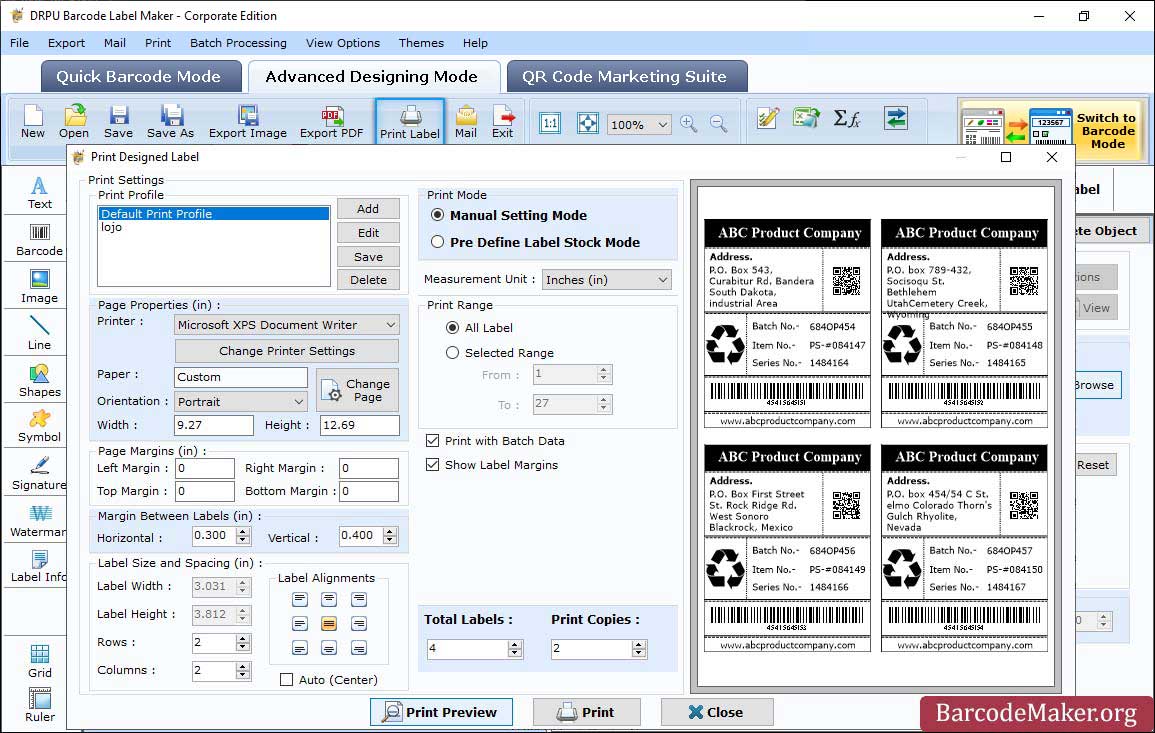Screen dimensions: 1155x733
Task: Select Pre Define Label Stock Mode
Action: click(x=438, y=242)
